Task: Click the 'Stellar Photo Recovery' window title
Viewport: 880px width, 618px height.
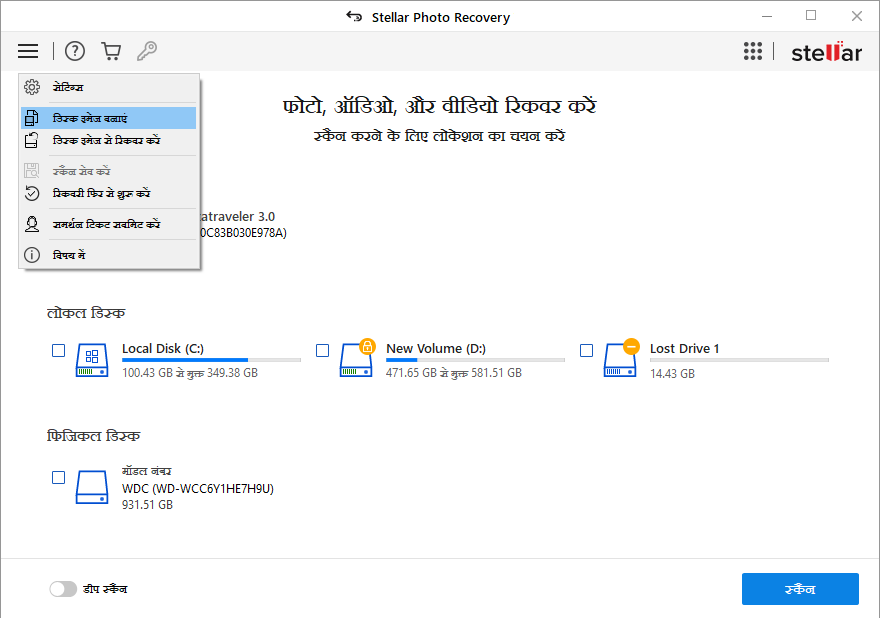Action: (441, 17)
